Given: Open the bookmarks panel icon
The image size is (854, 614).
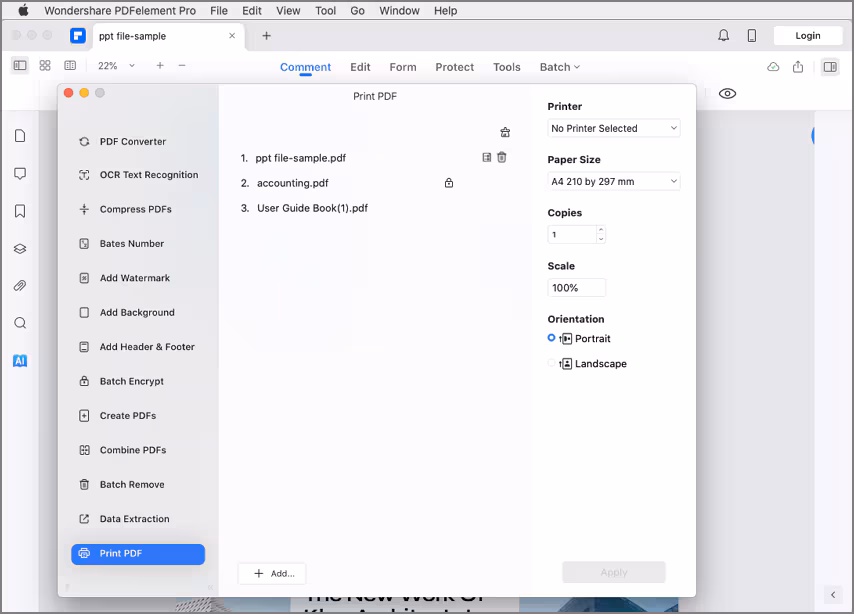Looking at the screenshot, I should [x=20, y=211].
